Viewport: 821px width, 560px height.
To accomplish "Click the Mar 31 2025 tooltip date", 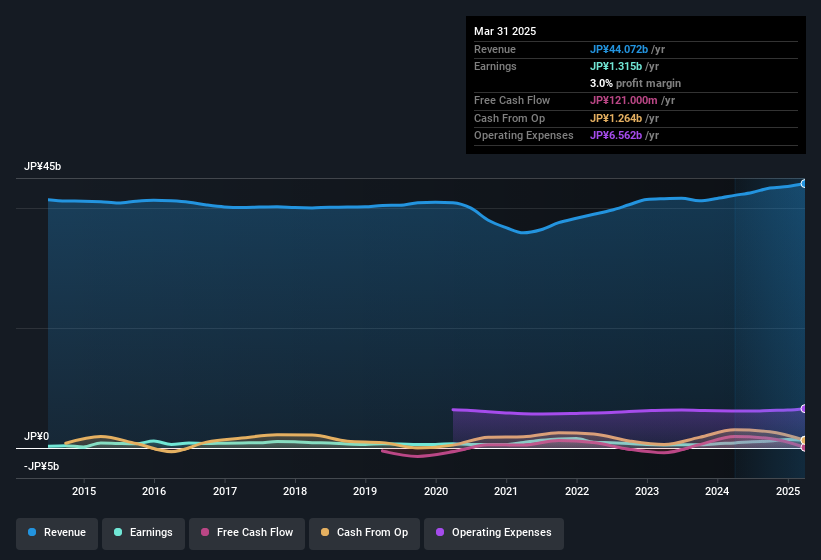I will coord(505,31).
